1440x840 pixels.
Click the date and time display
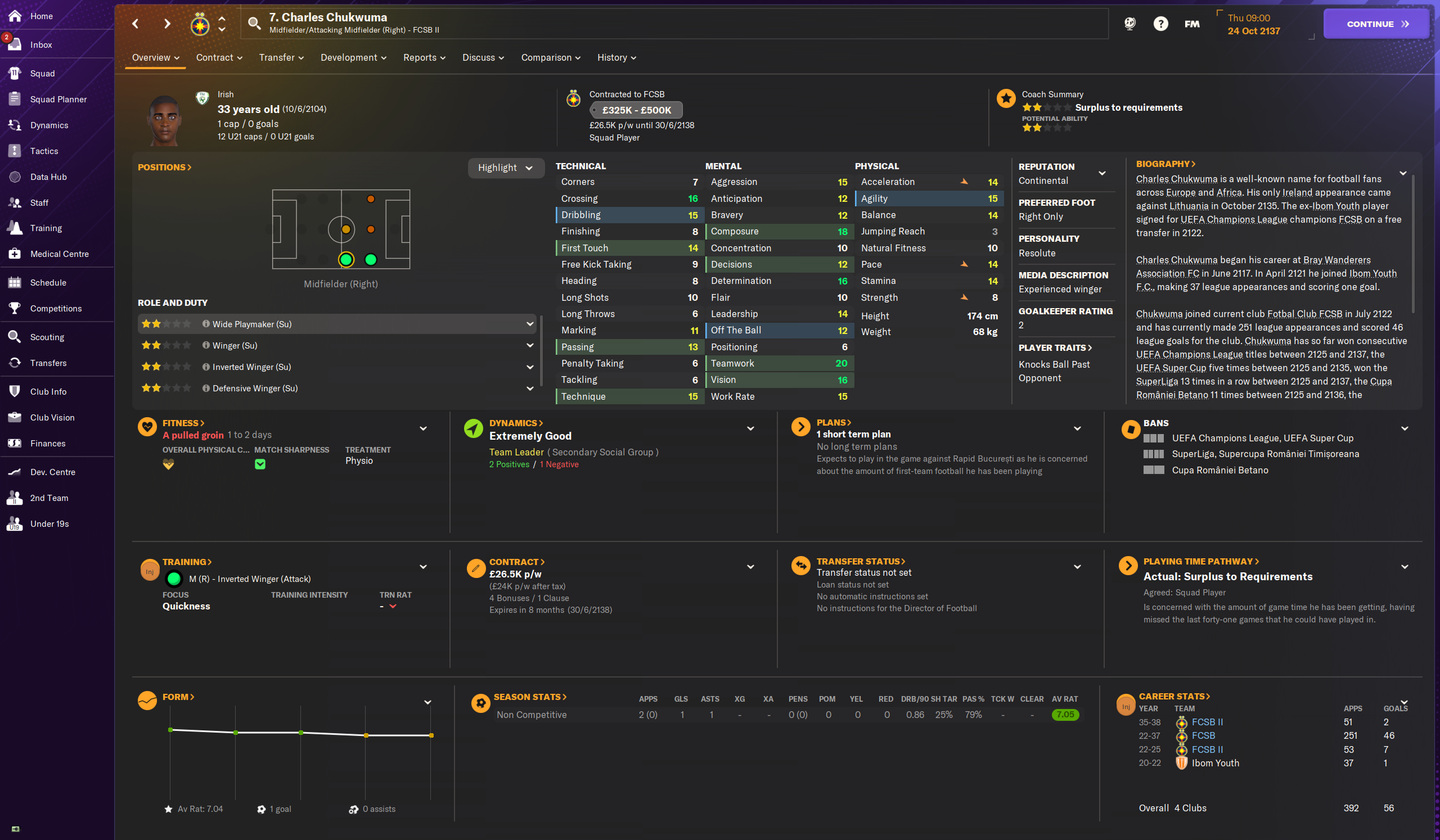1253,25
